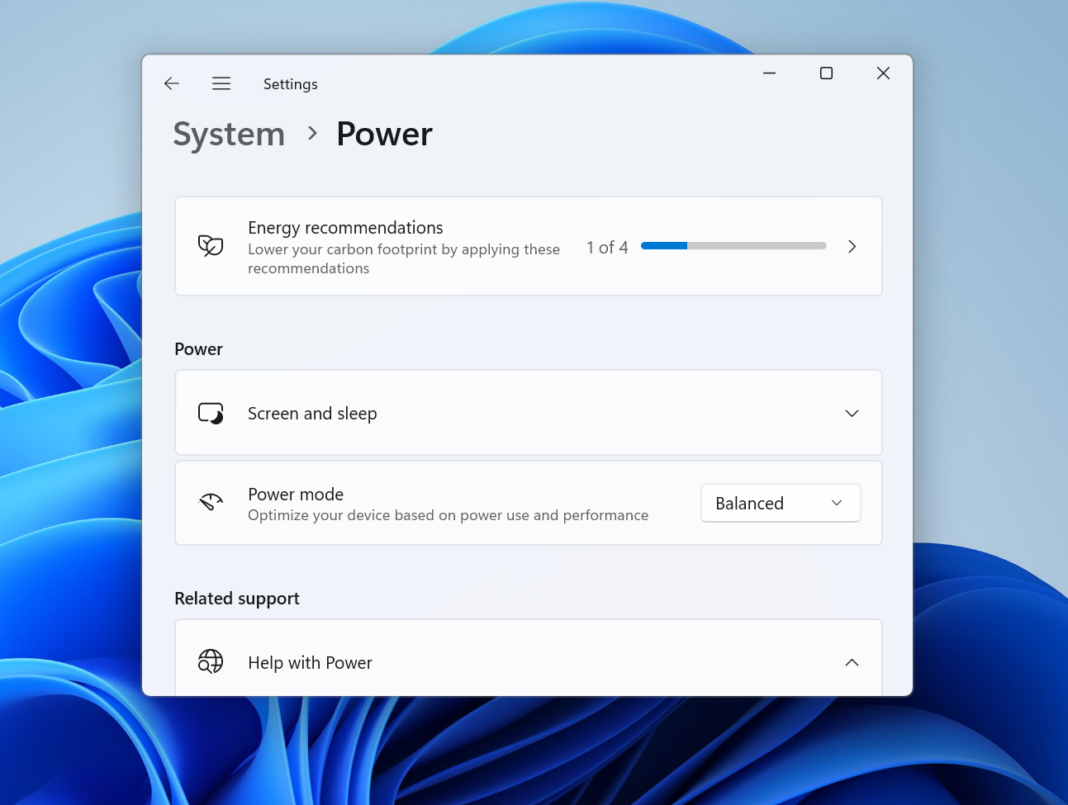Viewport: 1068px width, 805px height.
Task: Click the Related support section heading
Action: 237,597
